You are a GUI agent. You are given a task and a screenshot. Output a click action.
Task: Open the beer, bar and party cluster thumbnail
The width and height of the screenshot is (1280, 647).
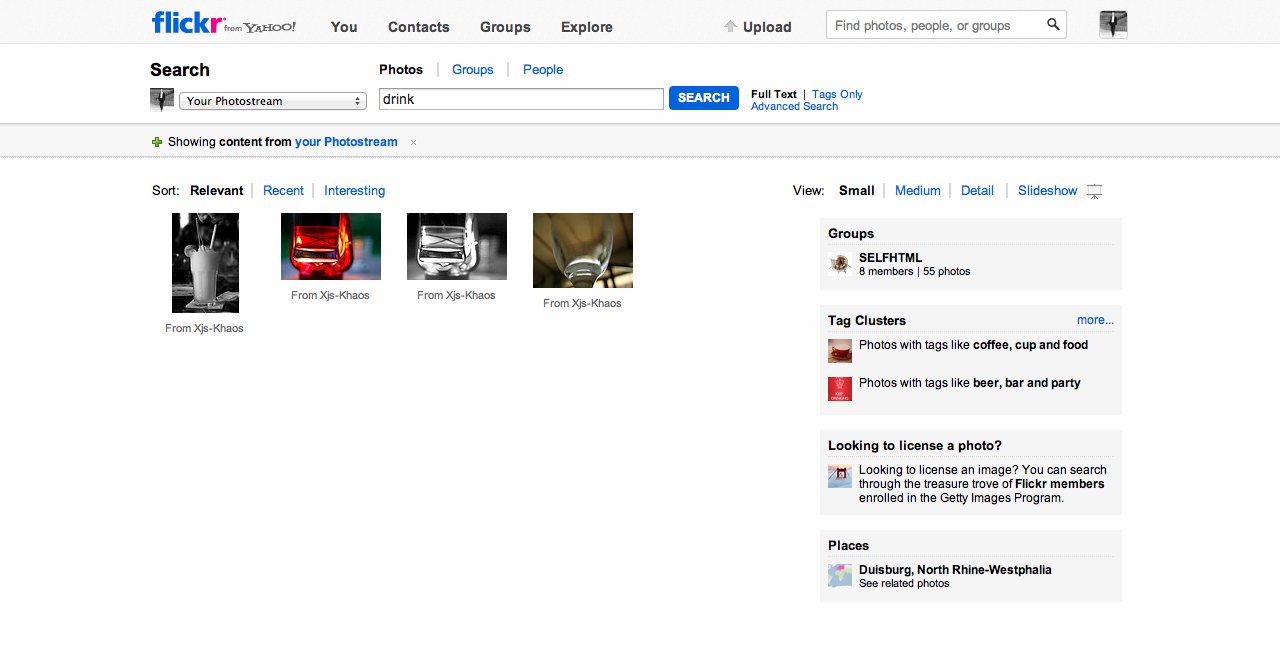[840, 389]
